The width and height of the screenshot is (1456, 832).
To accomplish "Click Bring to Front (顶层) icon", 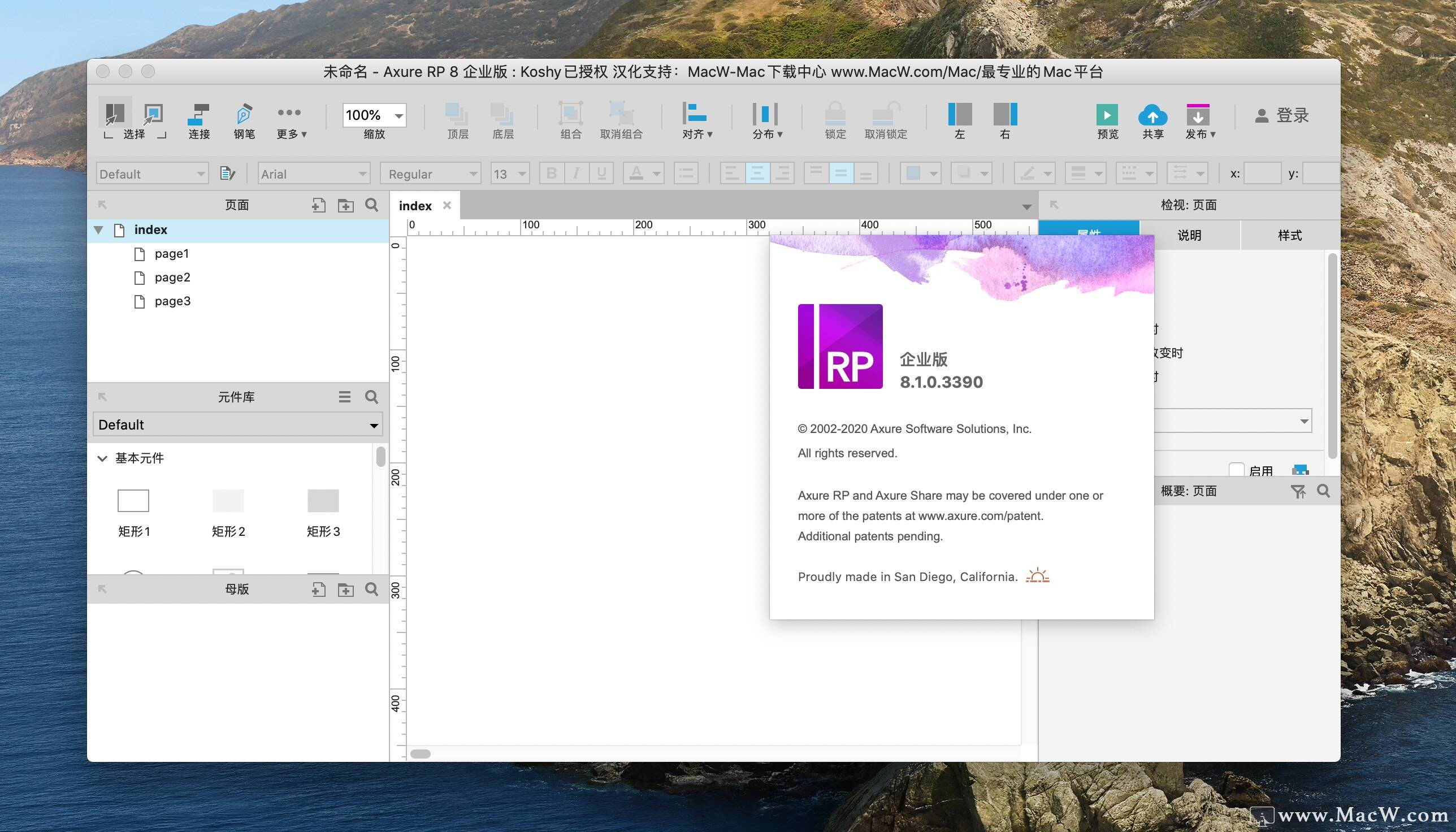I will click(457, 114).
